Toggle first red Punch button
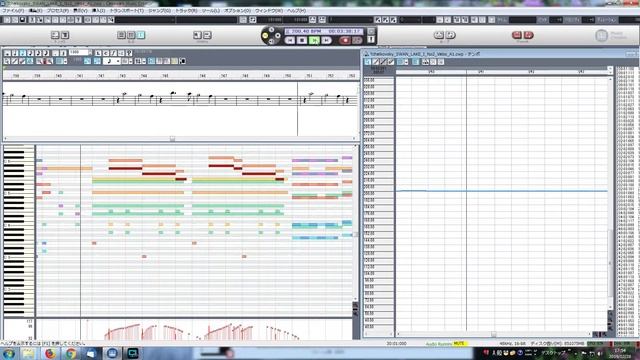This screenshot has height=360, width=640. pyautogui.click(x=517, y=35)
